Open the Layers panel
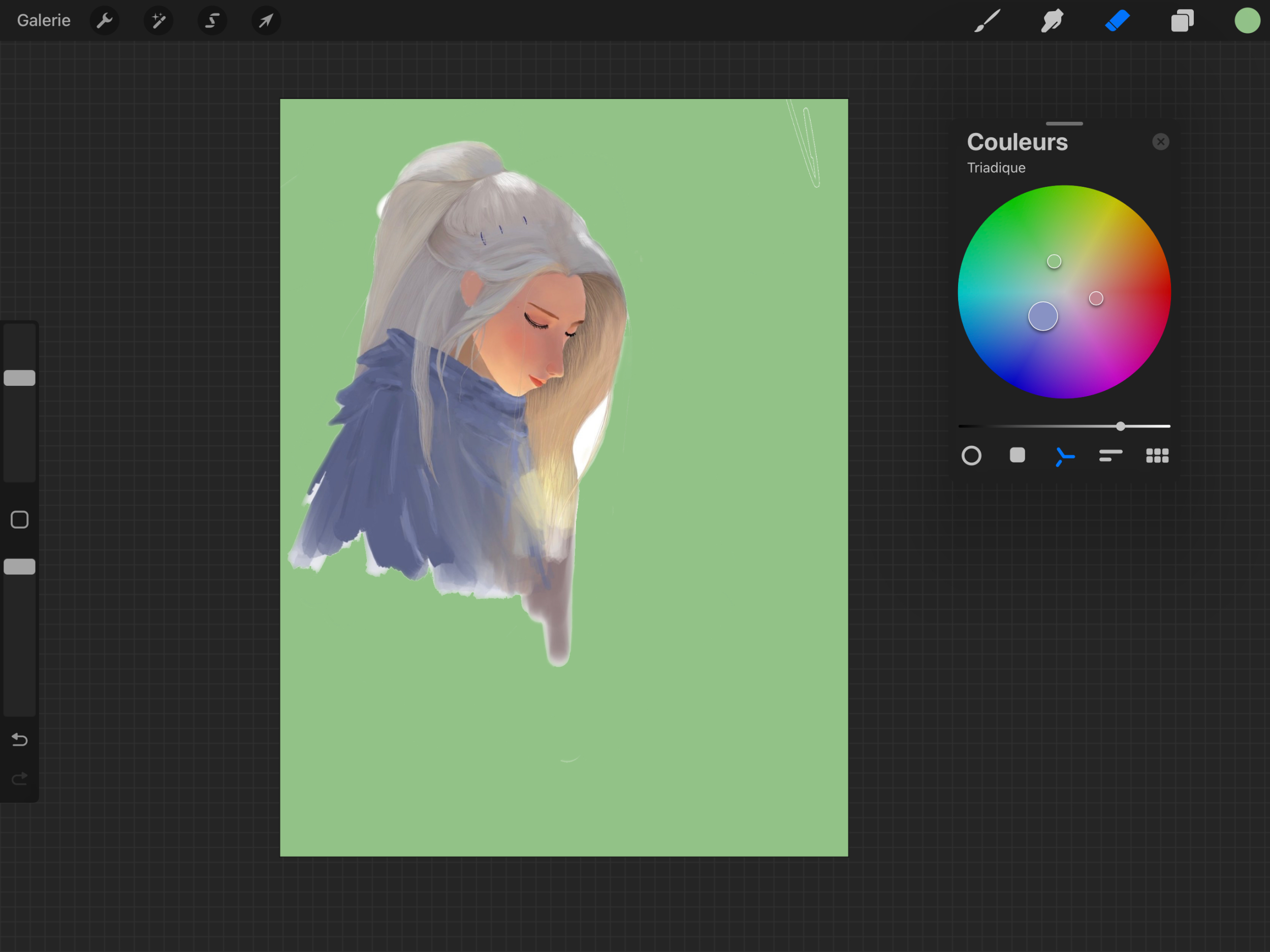The height and width of the screenshot is (952, 1270). coord(1182,21)
